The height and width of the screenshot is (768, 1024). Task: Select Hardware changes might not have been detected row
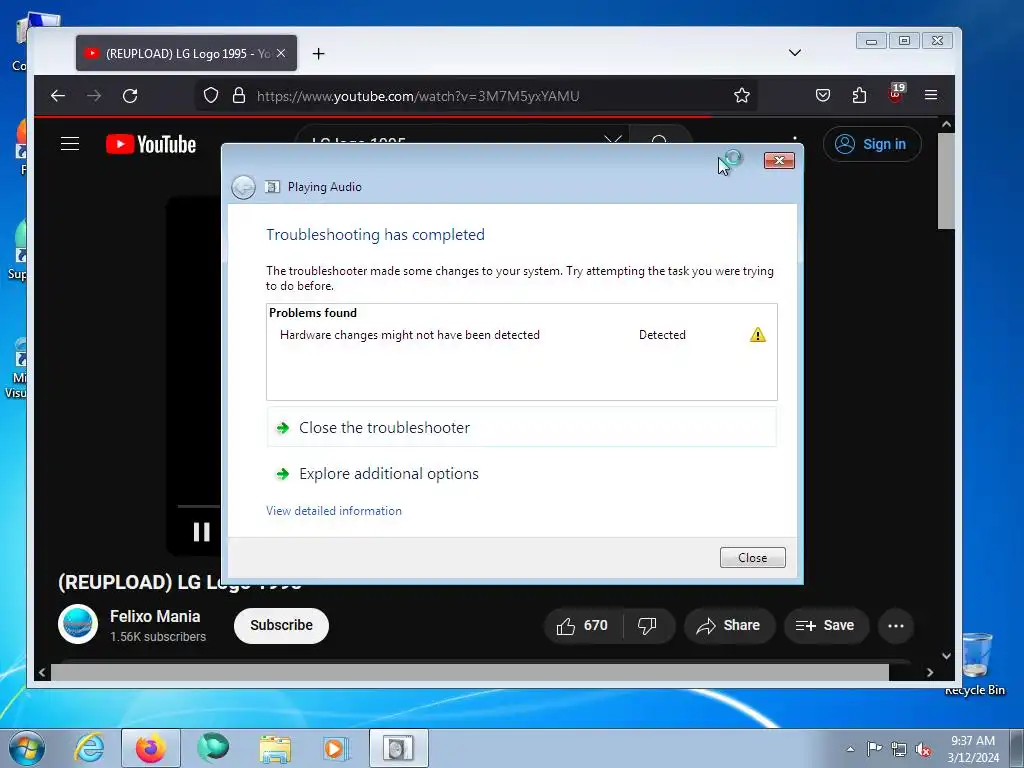[x=521, y=335]
